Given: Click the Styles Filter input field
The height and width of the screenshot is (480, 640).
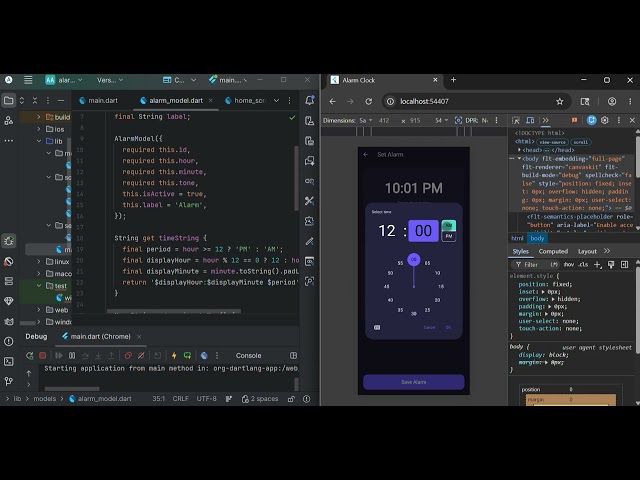Looking at the screenshot, I should click(x=534, y=264).
